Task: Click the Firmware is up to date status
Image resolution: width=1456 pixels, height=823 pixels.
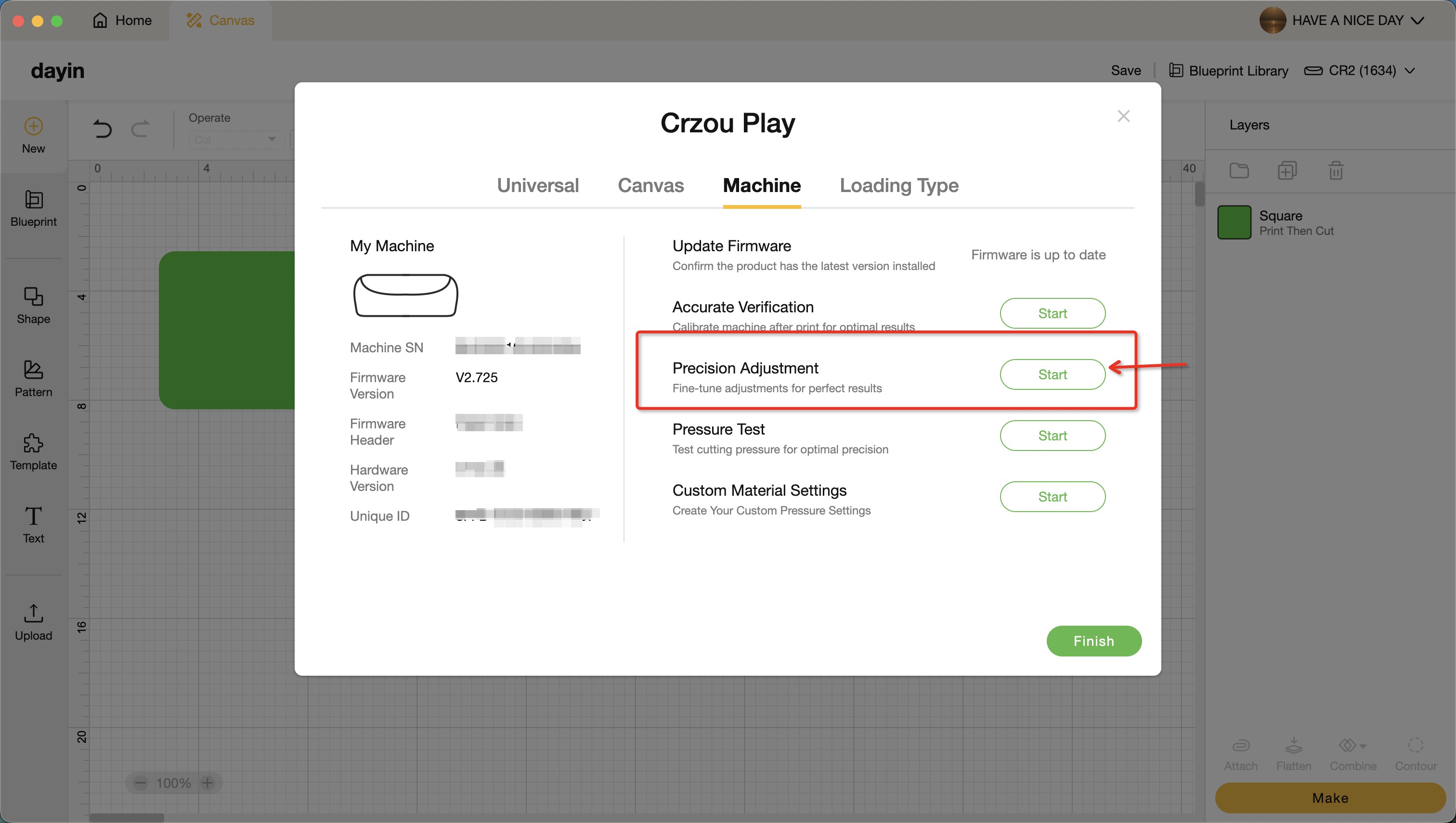Action: tap(1038, 255)
